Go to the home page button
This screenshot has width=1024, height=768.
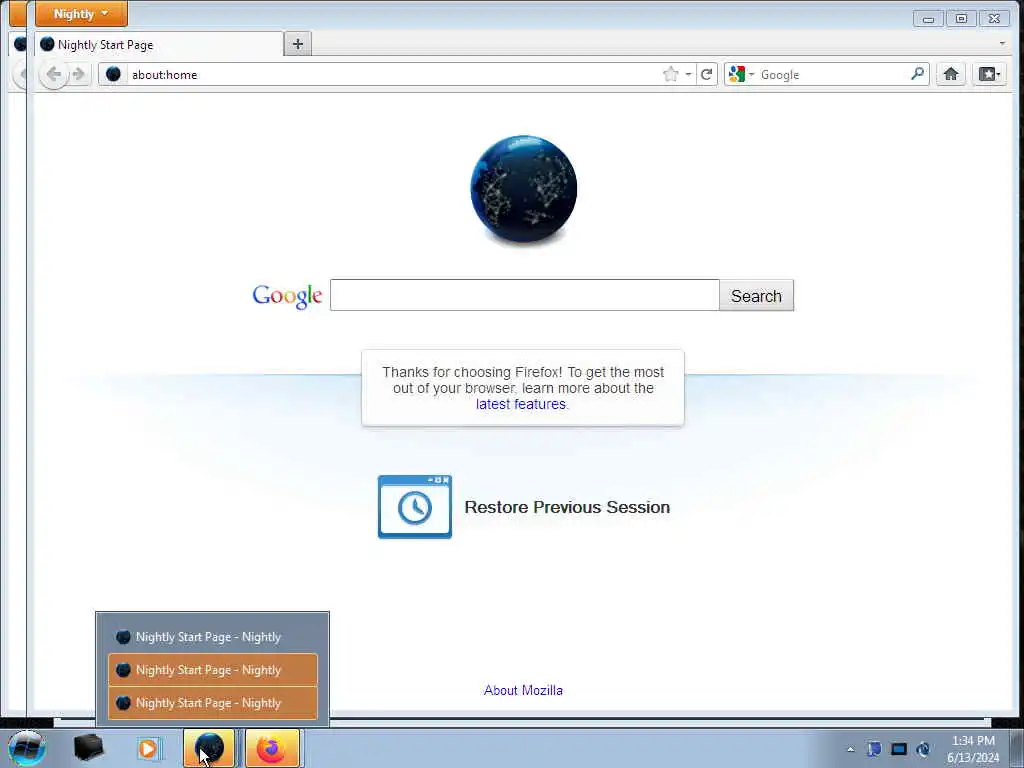pos(951,74)
